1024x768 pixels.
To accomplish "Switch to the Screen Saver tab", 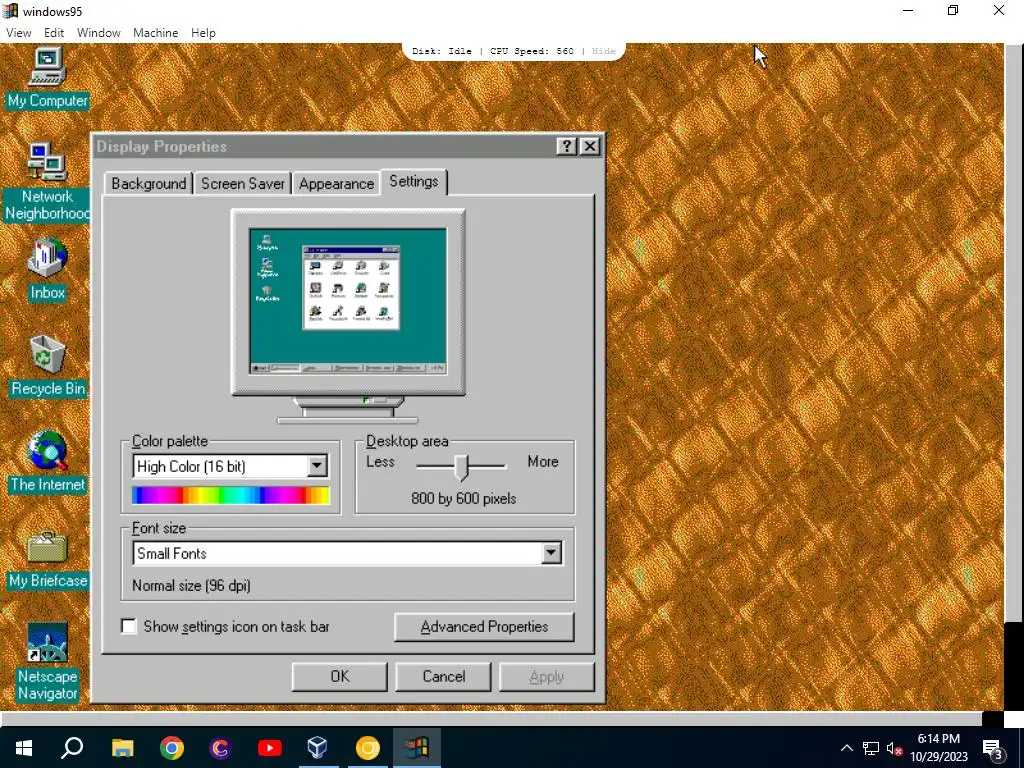I will pos(242,184).
